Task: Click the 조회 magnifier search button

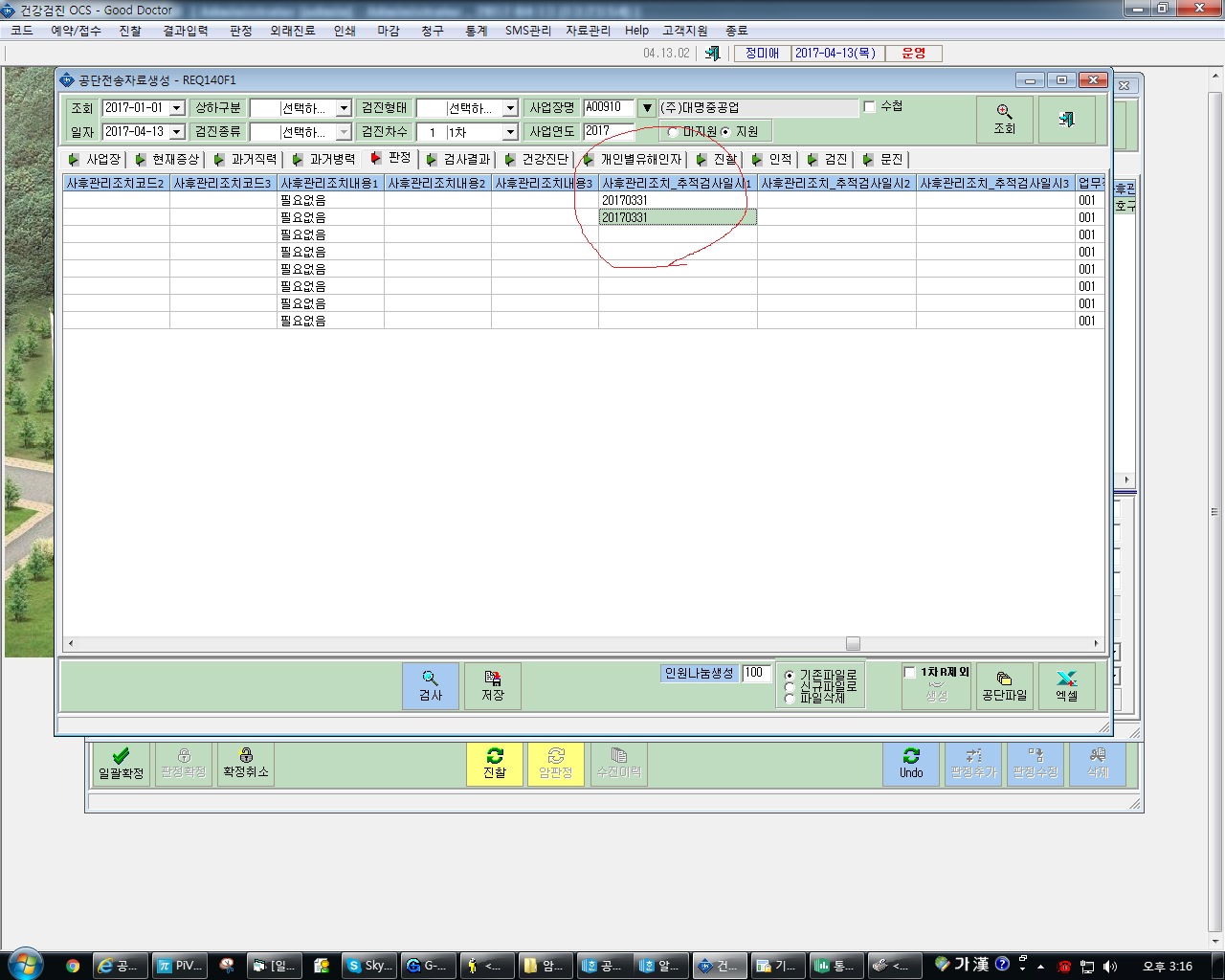Action: tap(1004, 120)
